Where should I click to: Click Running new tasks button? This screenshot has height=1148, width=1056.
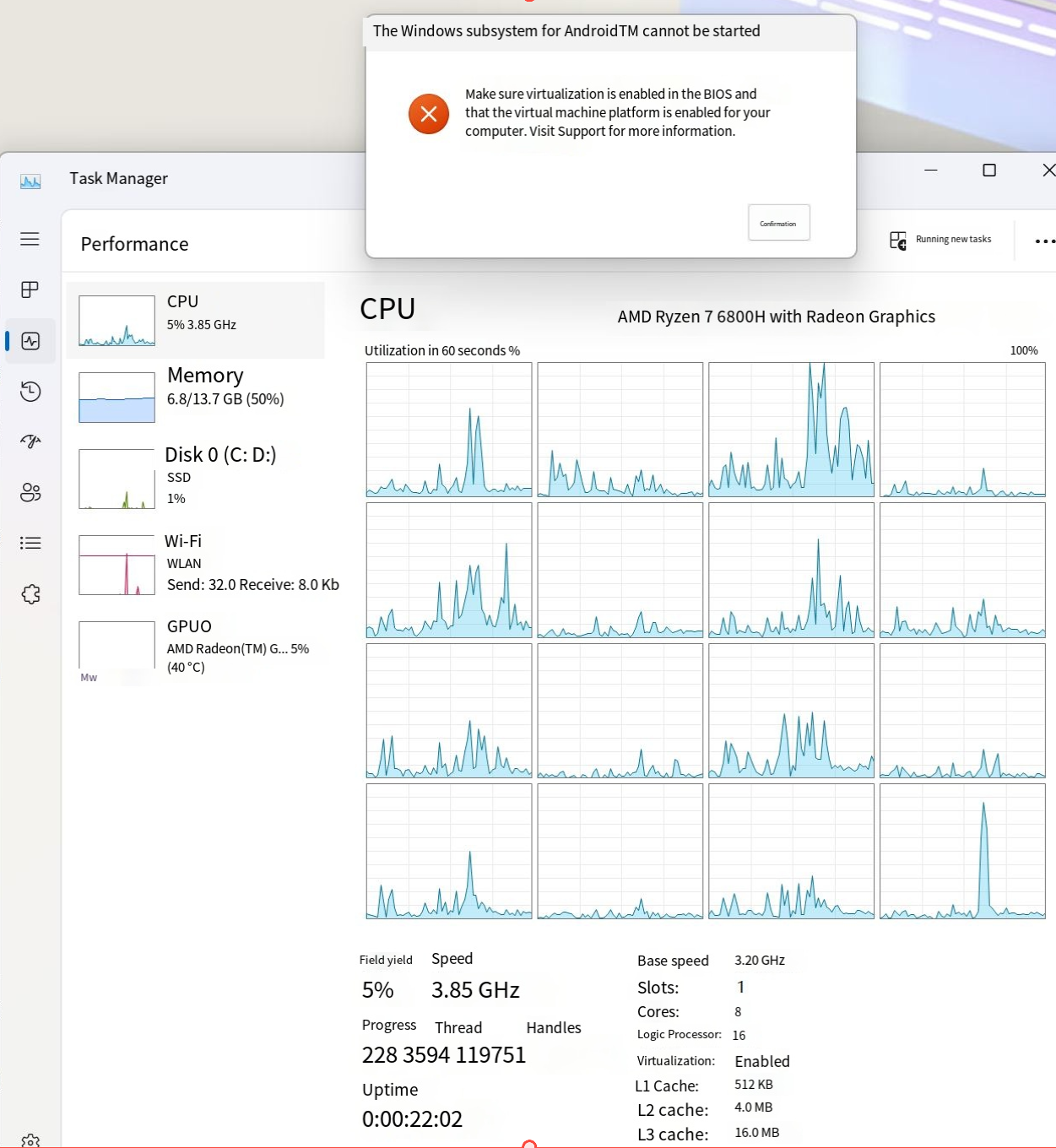pos(940,241)
